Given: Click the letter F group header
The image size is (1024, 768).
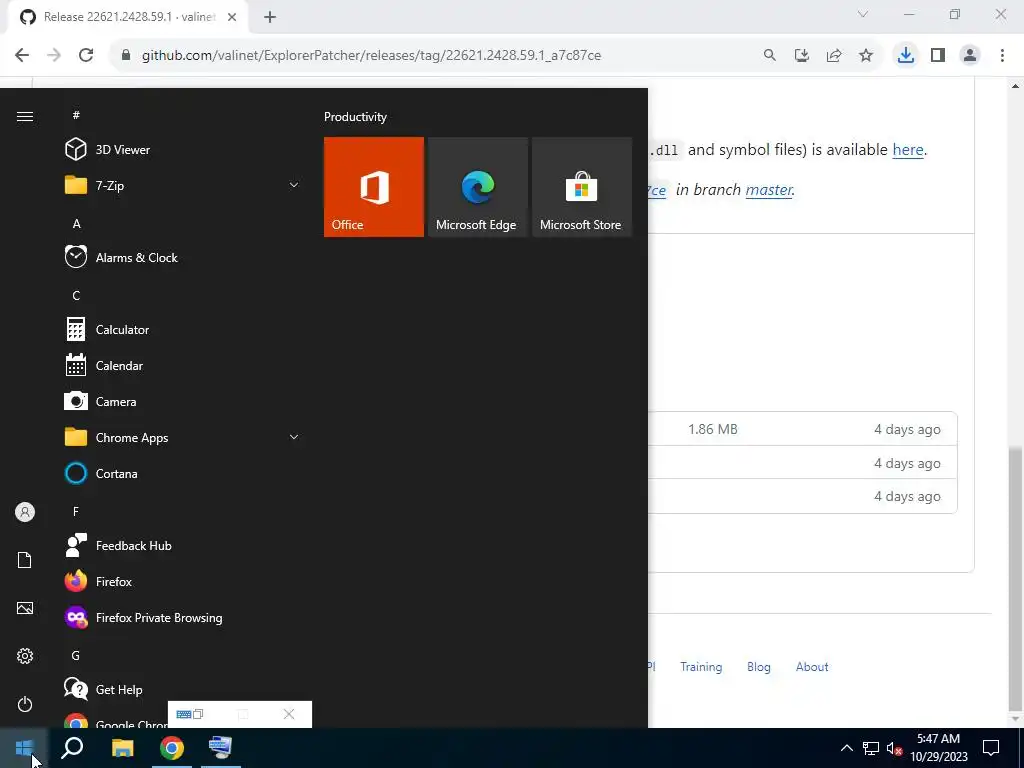Looking at the screenshot, I should [x=76, y=511].
